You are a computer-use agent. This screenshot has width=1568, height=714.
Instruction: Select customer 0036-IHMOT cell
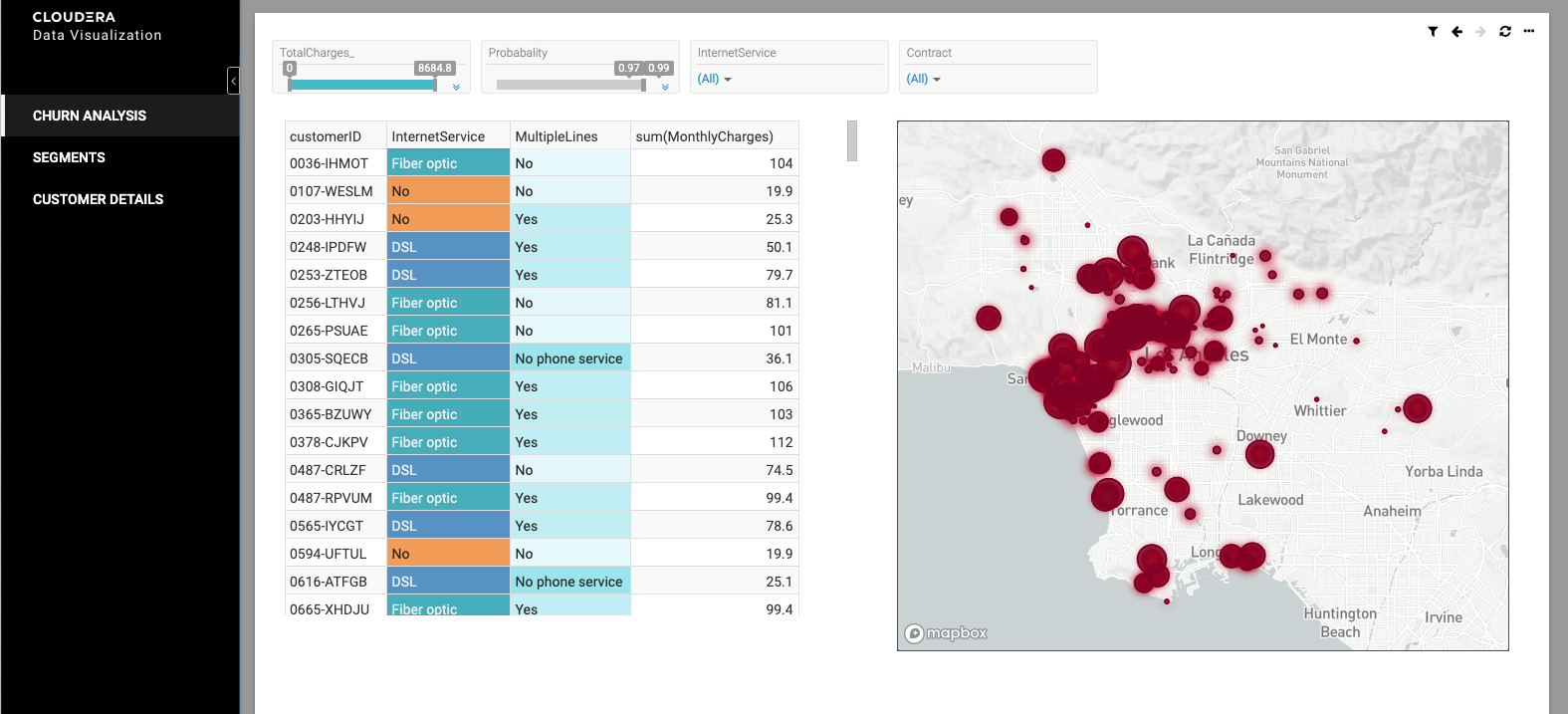[336, 163]
